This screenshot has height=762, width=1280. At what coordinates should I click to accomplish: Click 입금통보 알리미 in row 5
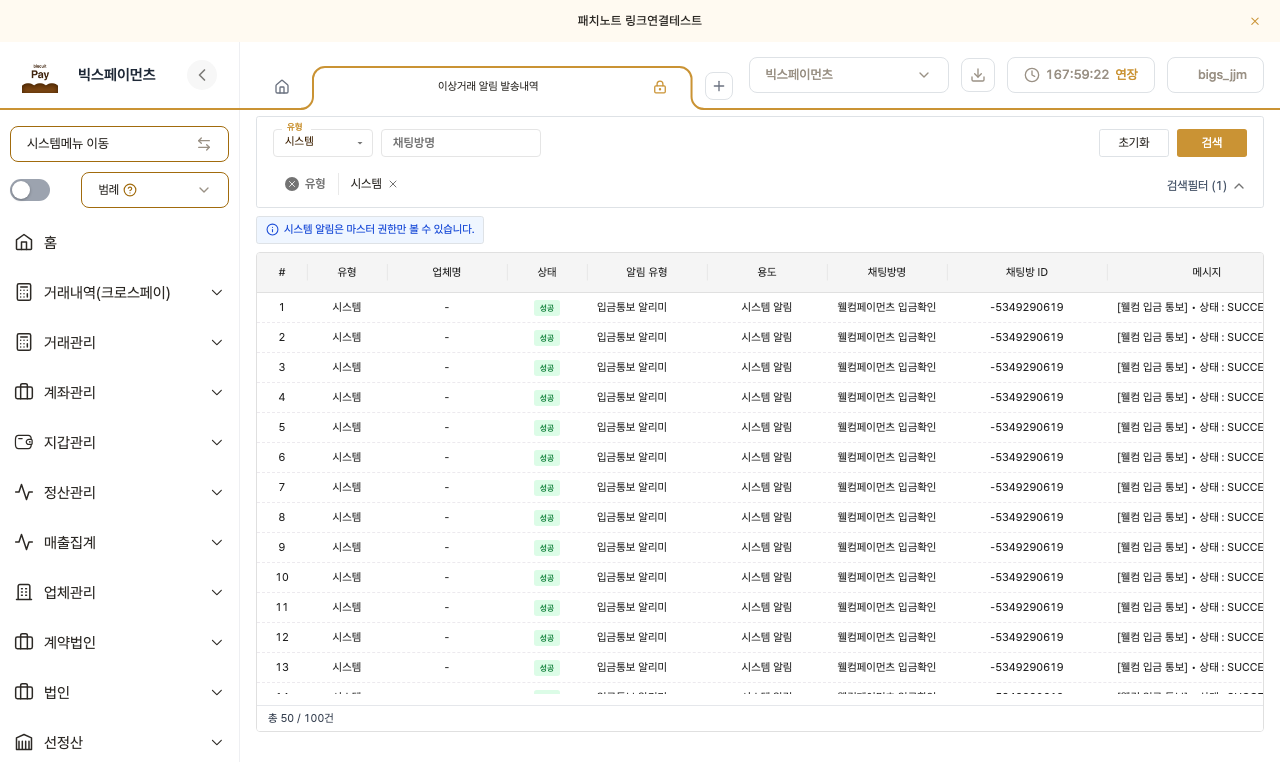632,427
